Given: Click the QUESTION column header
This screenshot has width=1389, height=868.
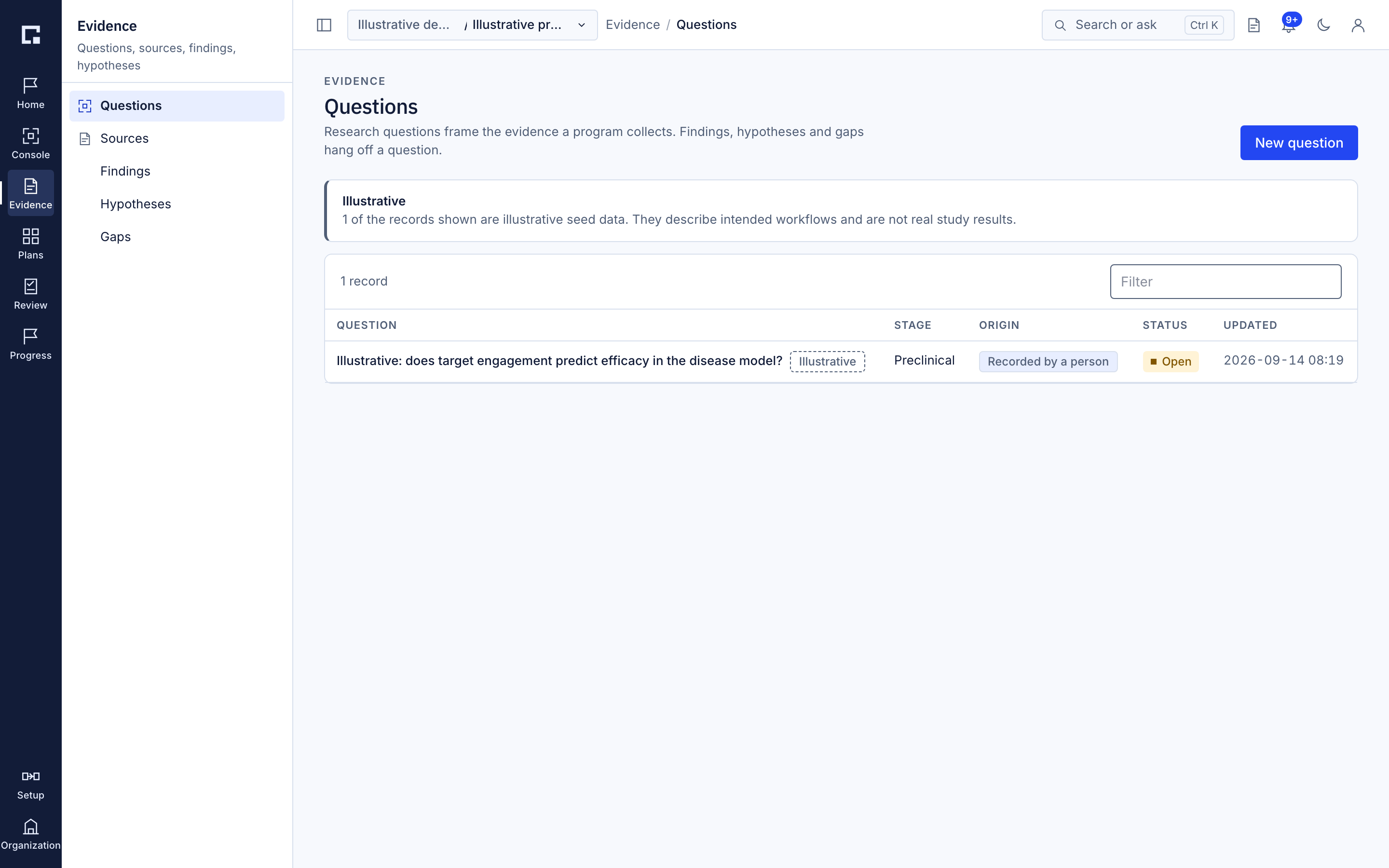Looking at the screenshot, I should click(x=366, y=325).
